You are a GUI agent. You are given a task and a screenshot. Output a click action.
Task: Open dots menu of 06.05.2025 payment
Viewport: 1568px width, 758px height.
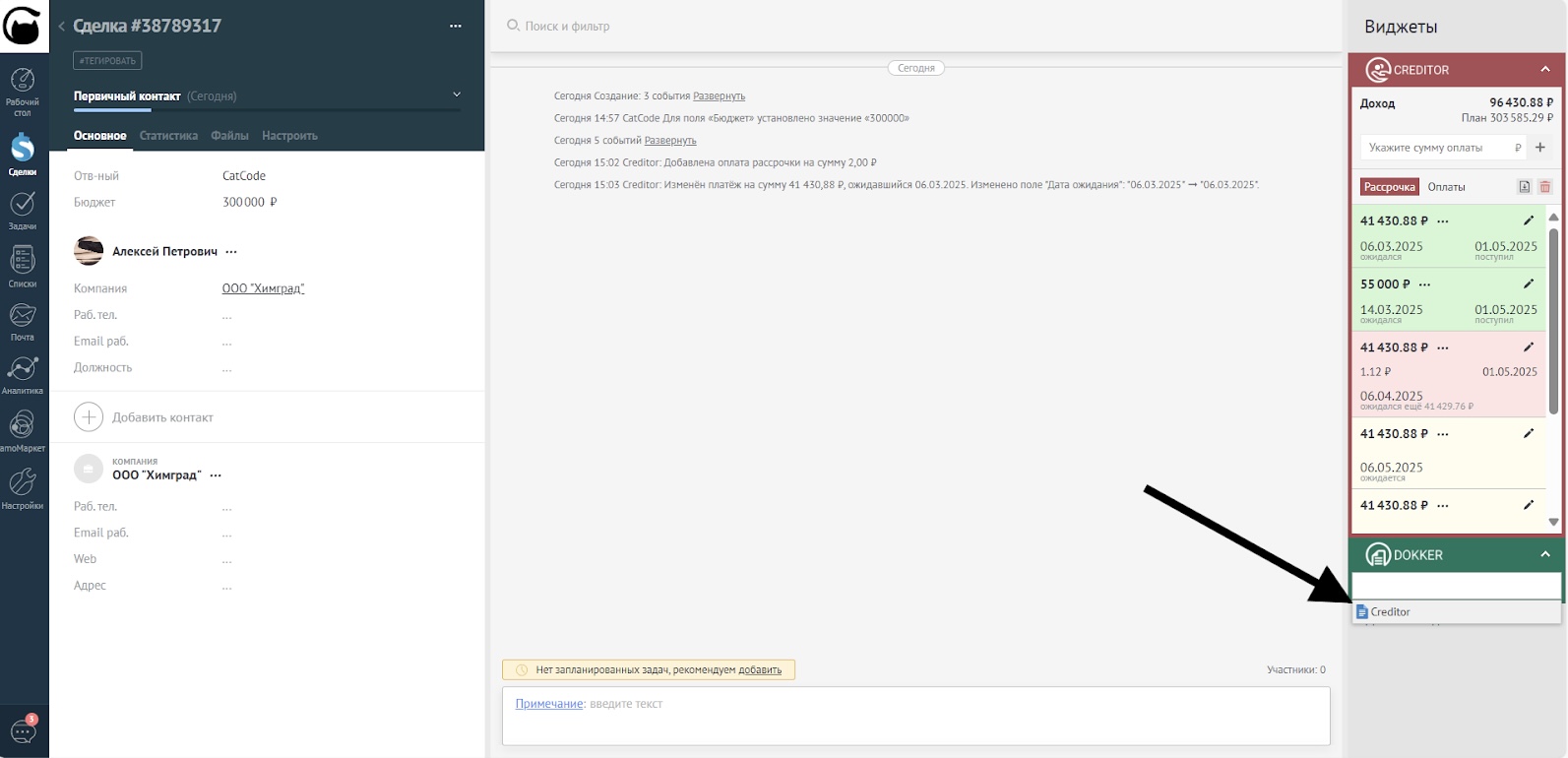pyautogui.click(x=1443, y=434)
